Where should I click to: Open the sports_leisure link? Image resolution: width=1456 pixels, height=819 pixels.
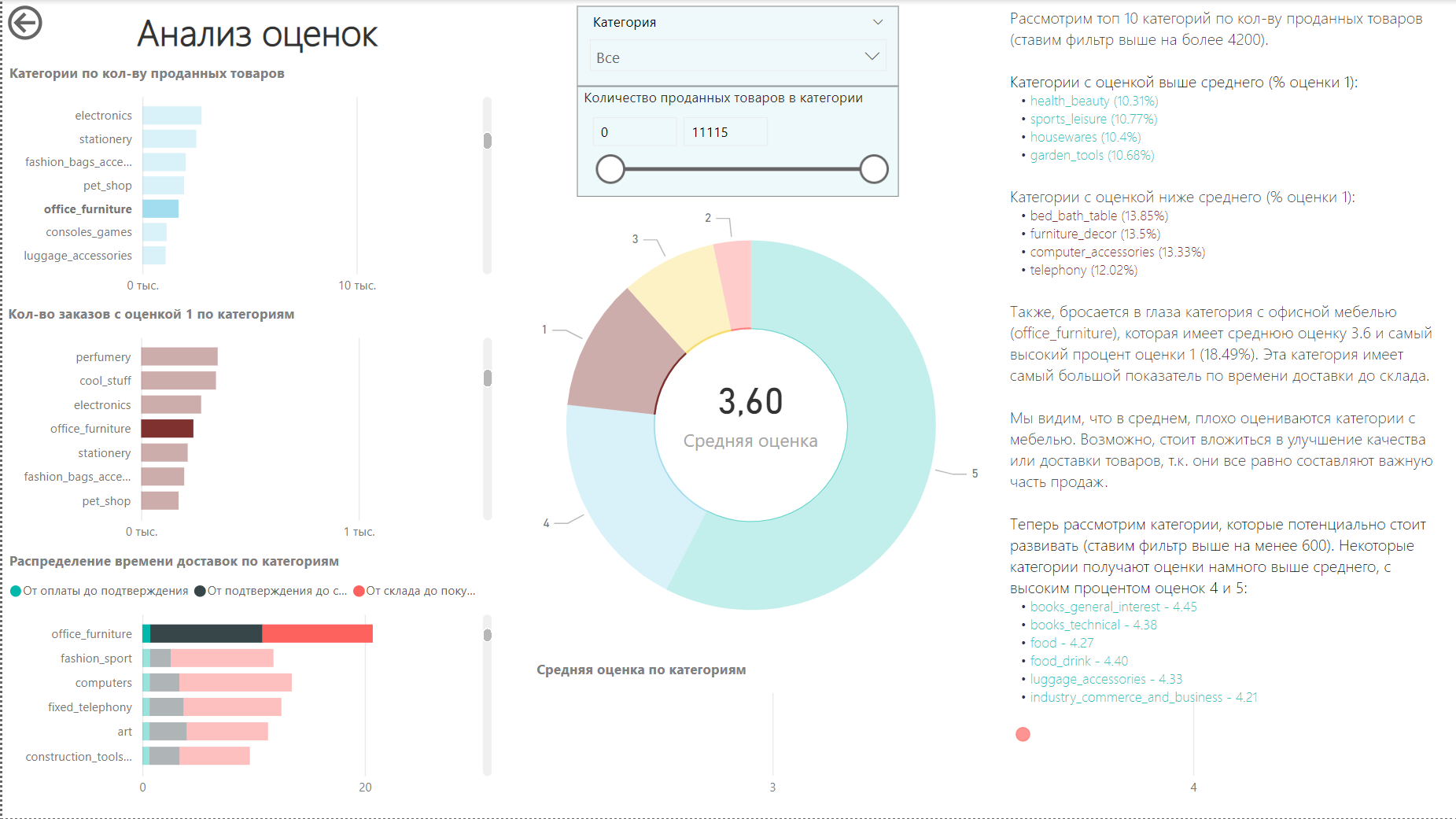1067,119
